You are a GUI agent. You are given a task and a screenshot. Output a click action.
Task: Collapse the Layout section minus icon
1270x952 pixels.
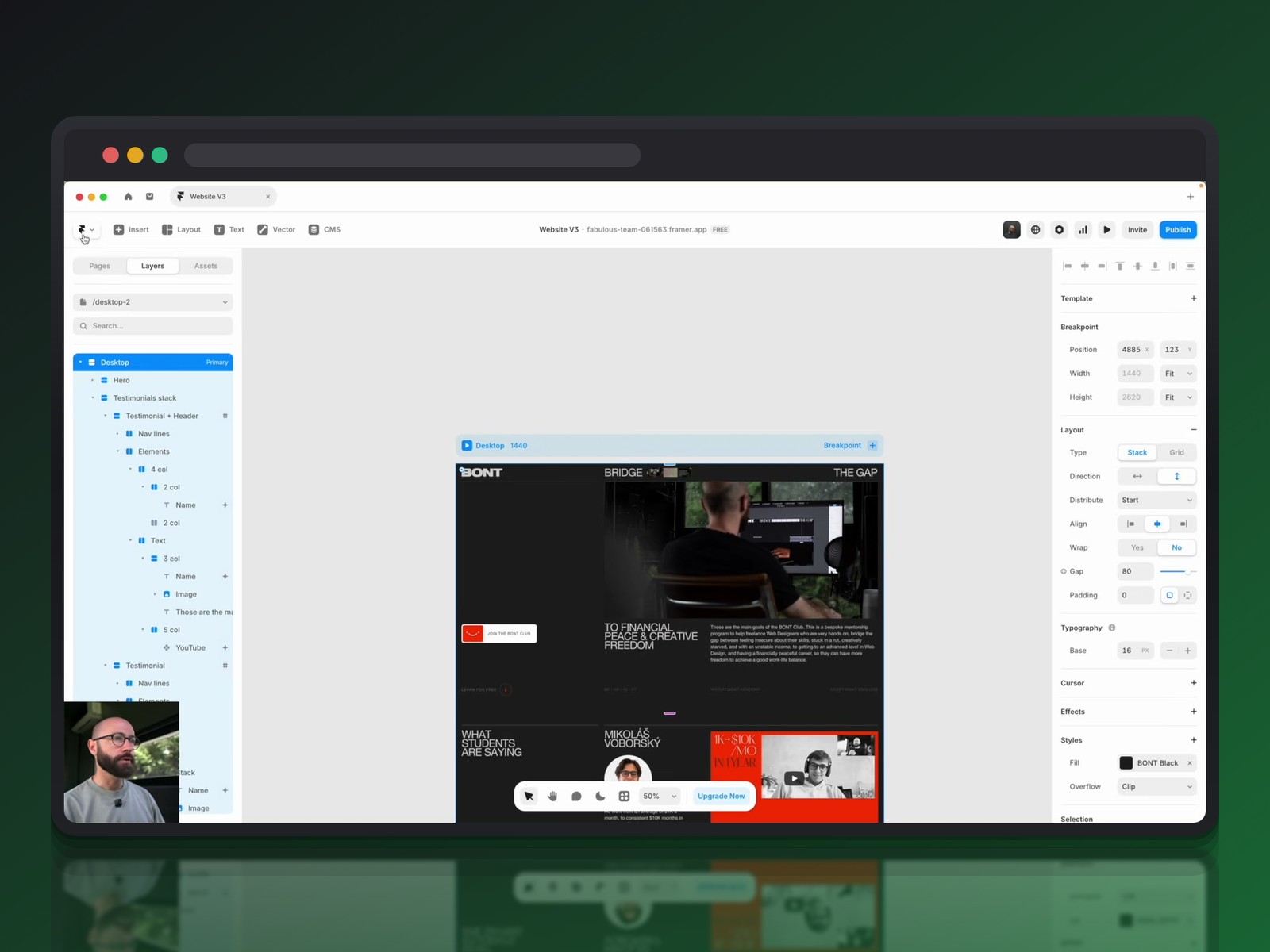click(x=1194, y=430)
